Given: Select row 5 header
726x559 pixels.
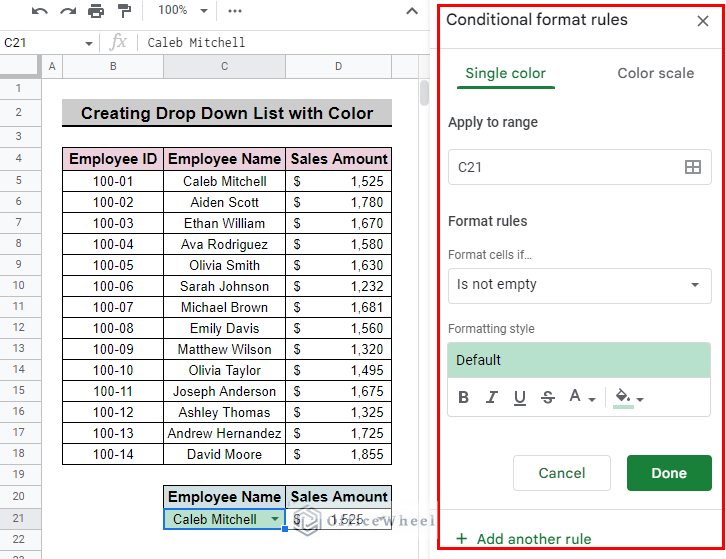Looking at the screenshot, I should coord(19,180).
